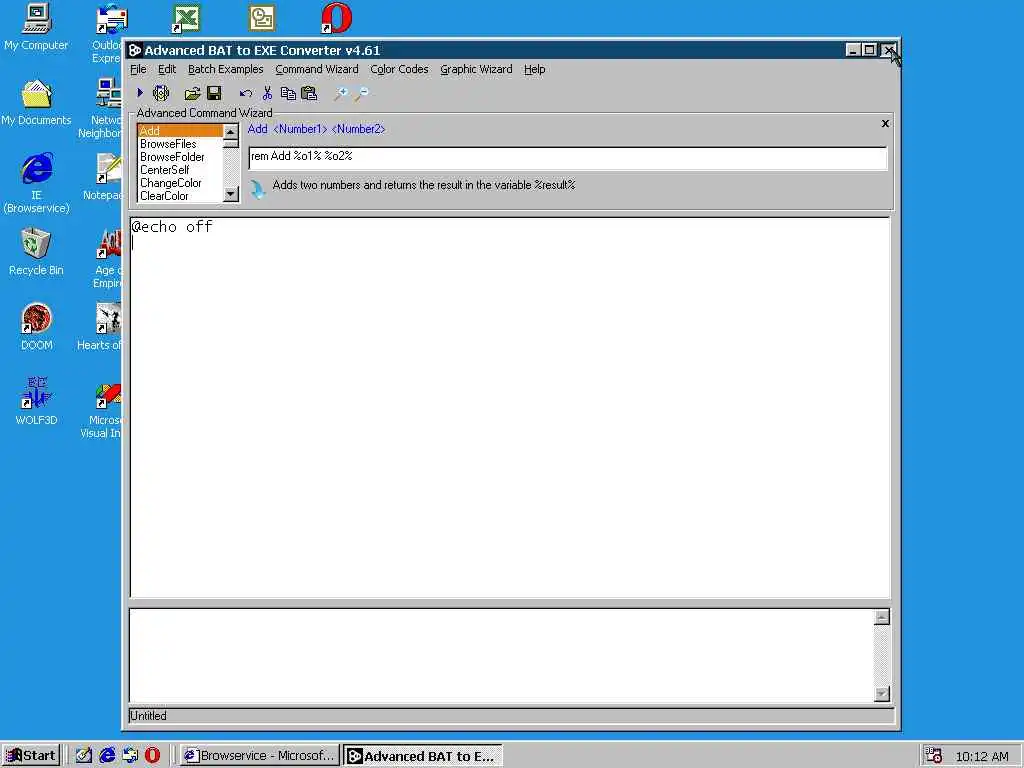
Task: Click the output pane scroll up arrow
Action: coord(882,617)
